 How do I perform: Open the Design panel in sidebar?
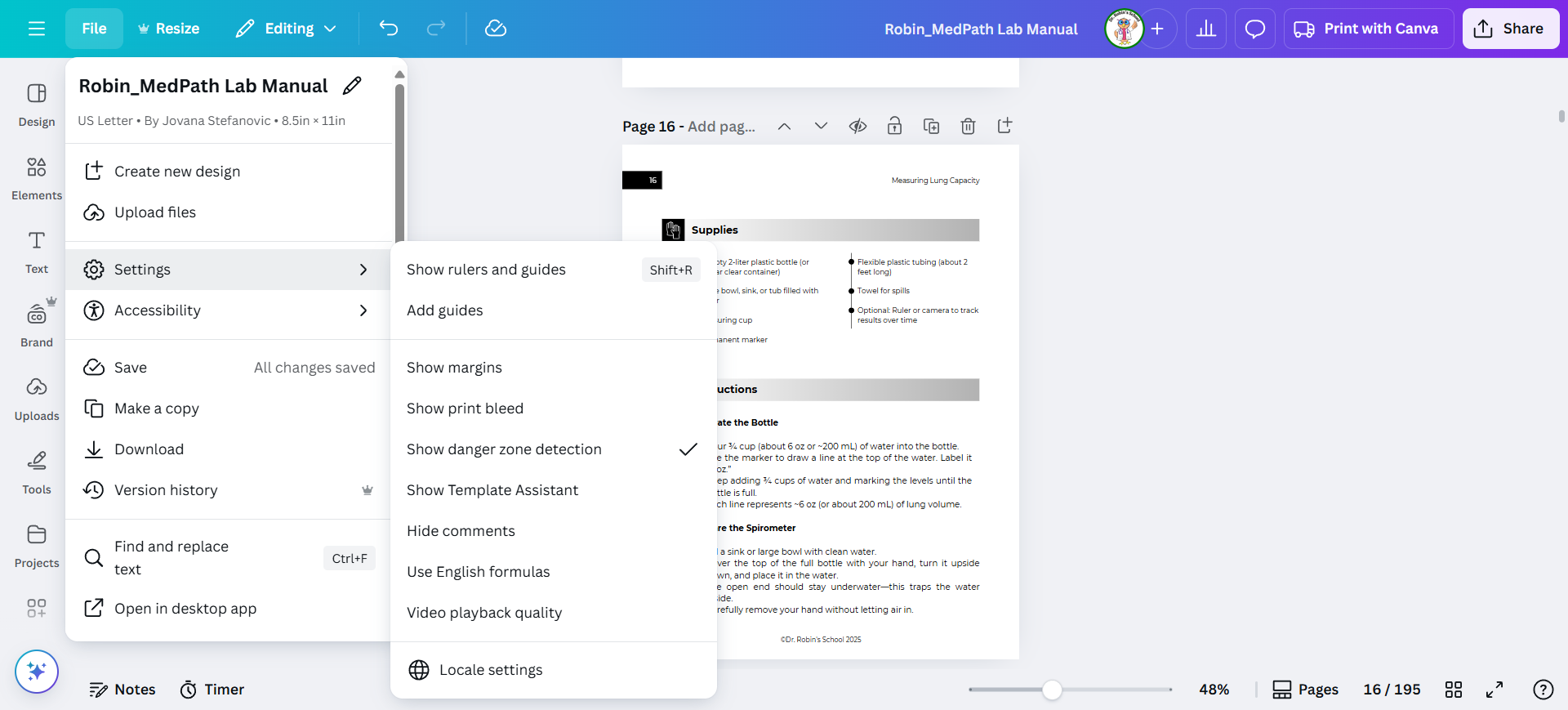pyautogui.click(x=37, y=105)
